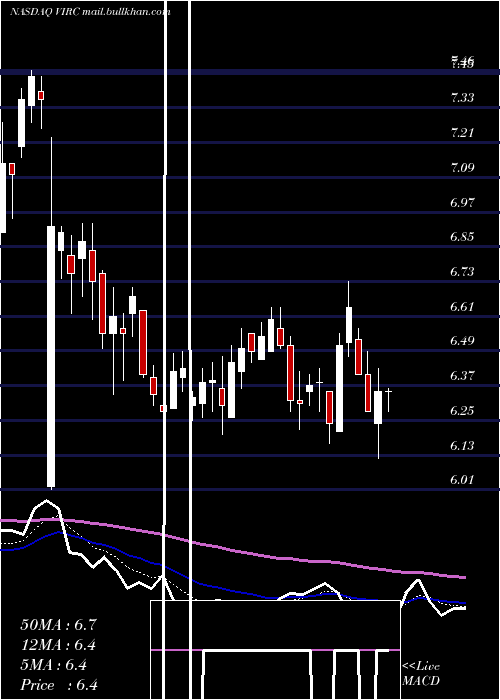Click the 6.97 price axis label

pyautogui.click(x=462, y=203)
